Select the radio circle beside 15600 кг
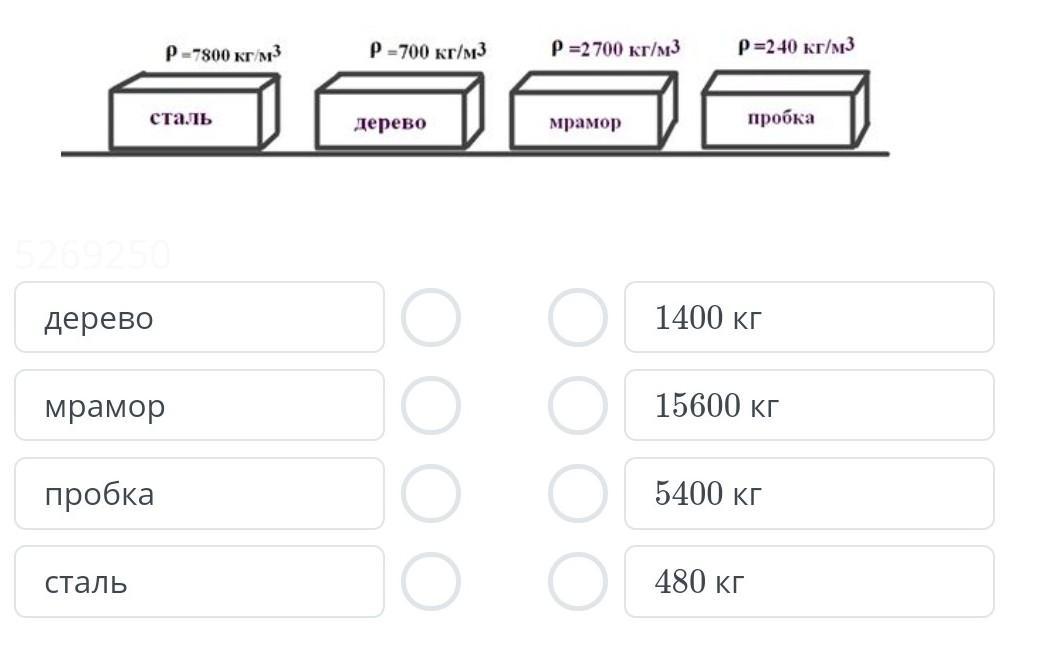The image size is (1044, 652). pyautogui.click(x=578, y=406)
